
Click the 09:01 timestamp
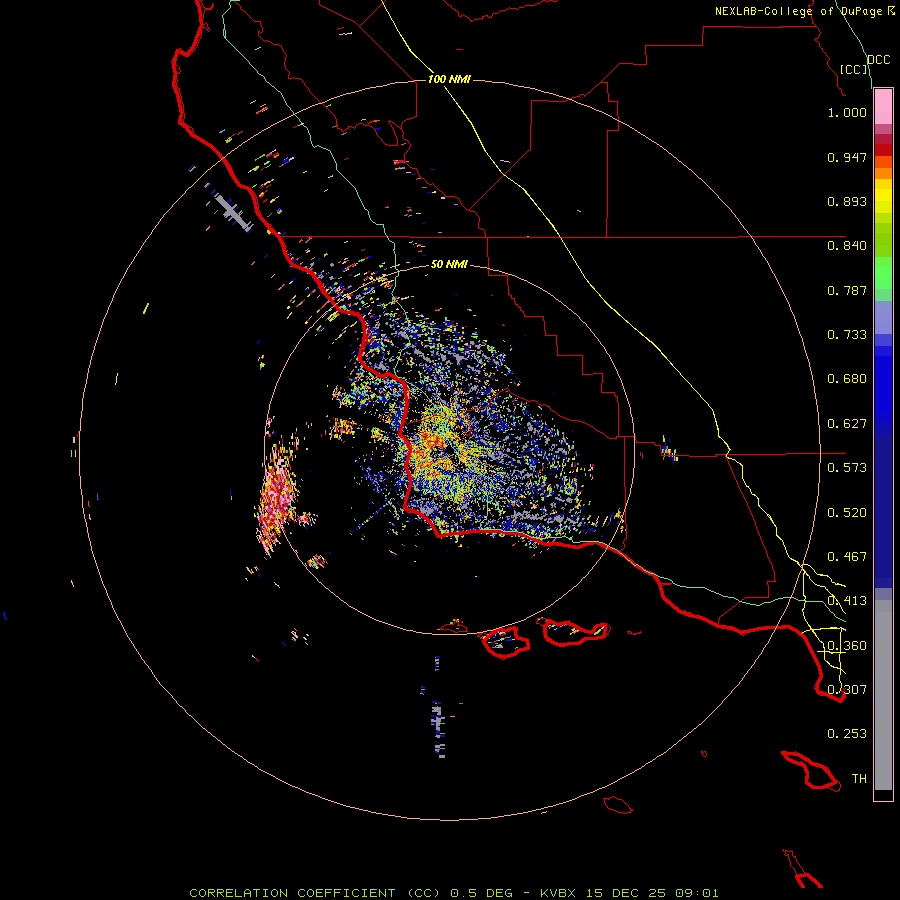click(x=697, y=893)
